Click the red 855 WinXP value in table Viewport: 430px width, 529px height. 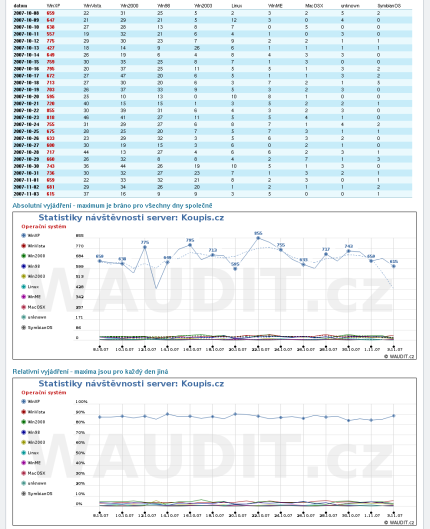[51, 110]
